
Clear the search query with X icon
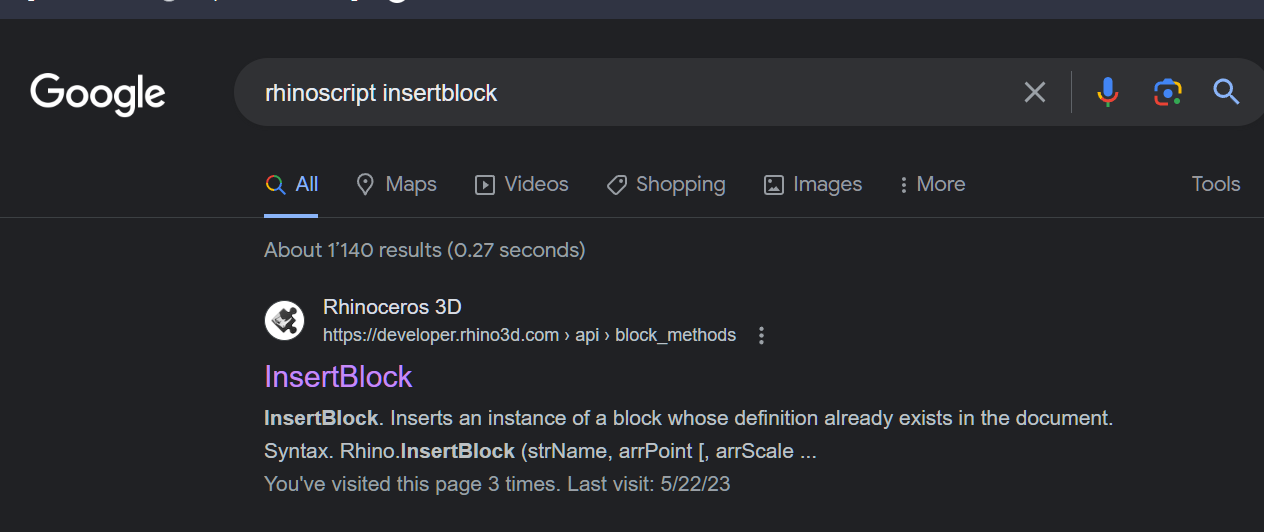coord(1035,93)
